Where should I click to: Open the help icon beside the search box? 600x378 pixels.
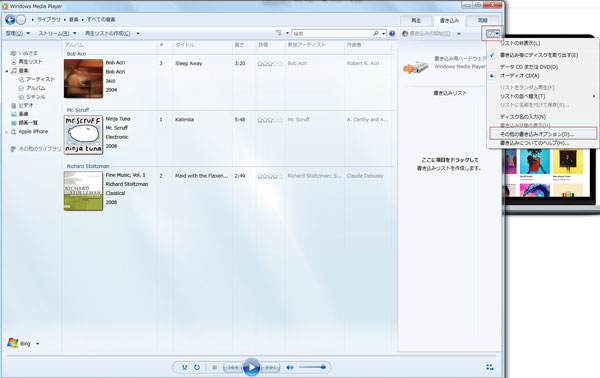point(392,33)
